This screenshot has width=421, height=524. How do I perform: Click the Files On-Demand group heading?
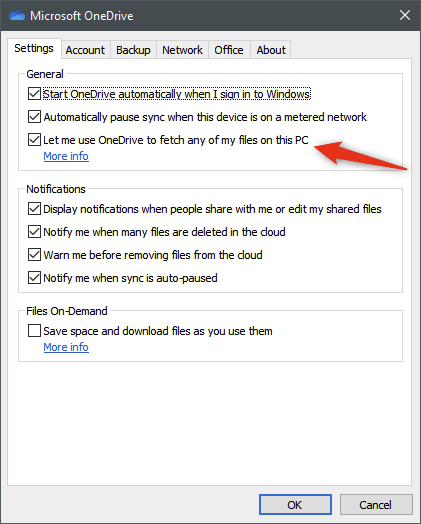pyautogui.click(x=67, y=311)
